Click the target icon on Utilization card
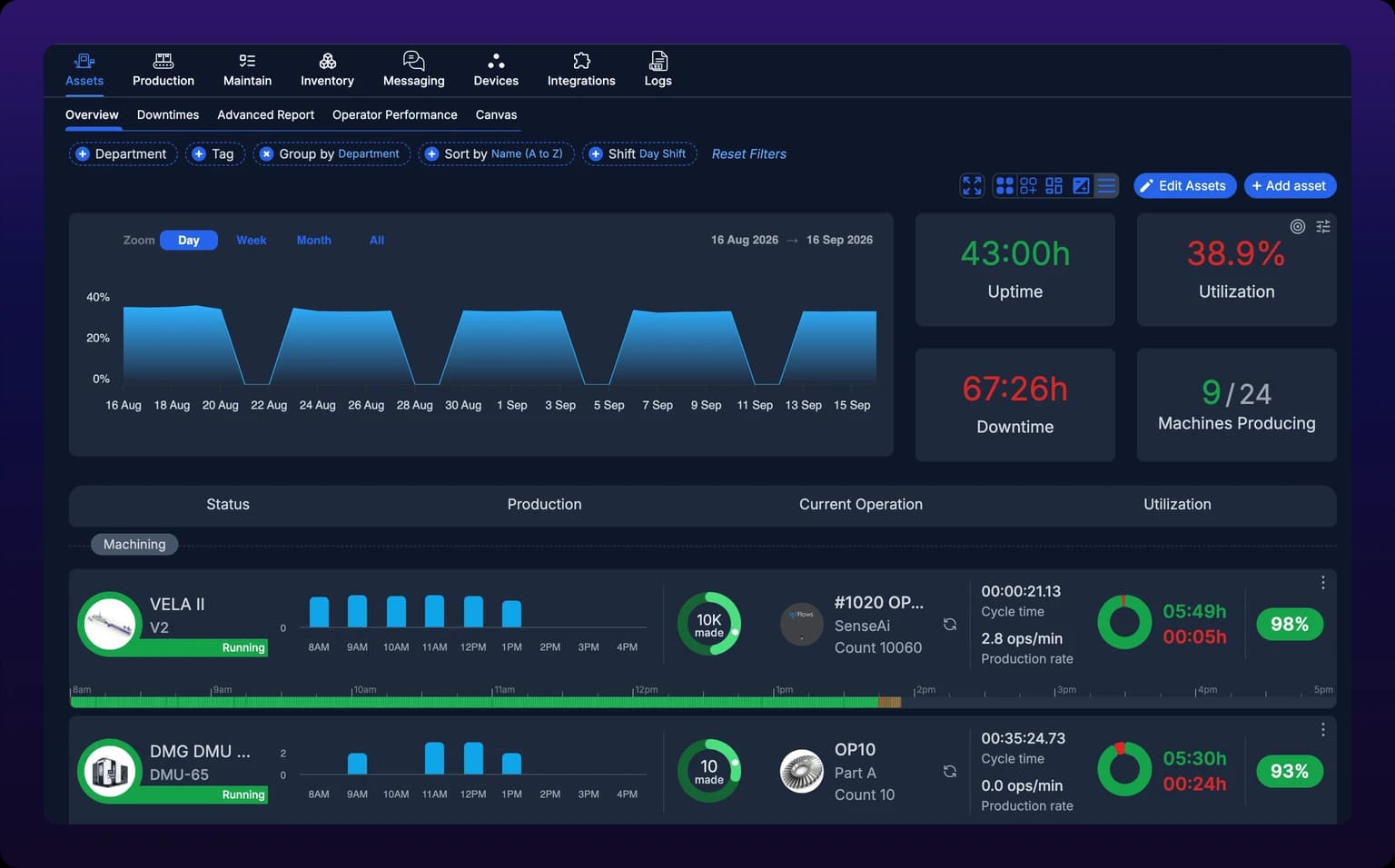1395x868 pixels. [1298, 226]
